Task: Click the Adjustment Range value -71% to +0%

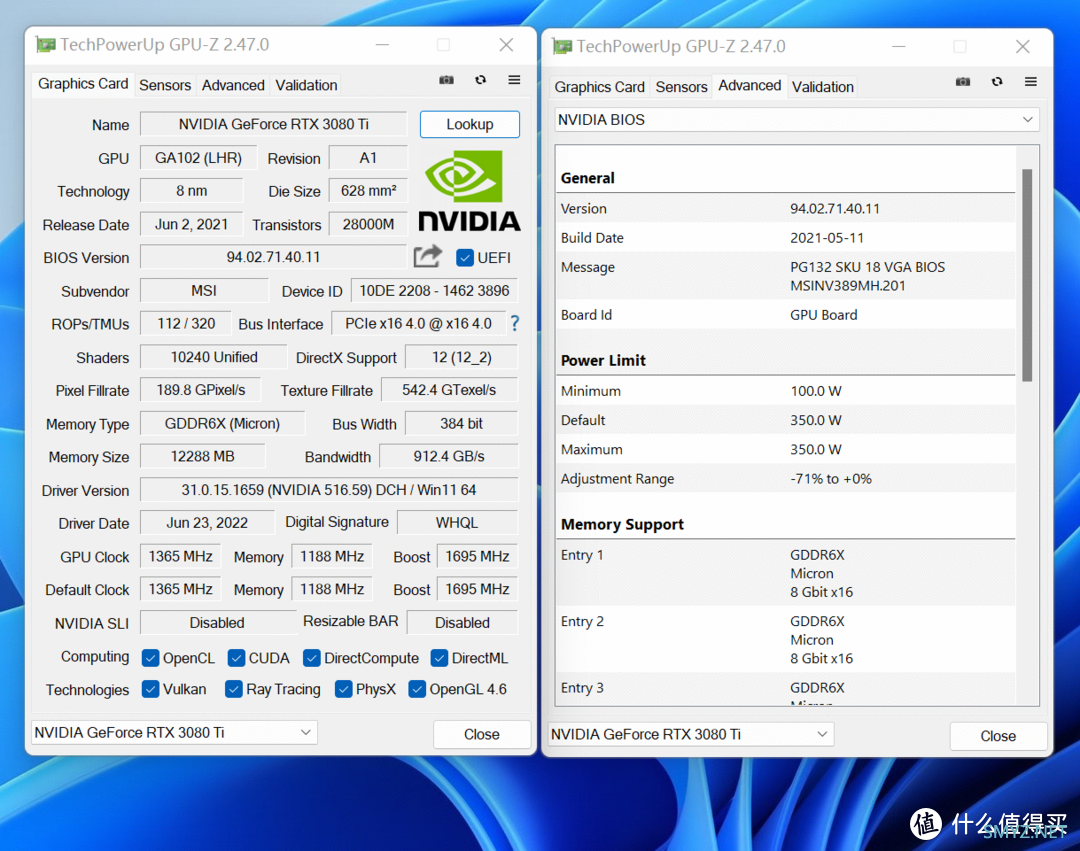Action: 831,479
